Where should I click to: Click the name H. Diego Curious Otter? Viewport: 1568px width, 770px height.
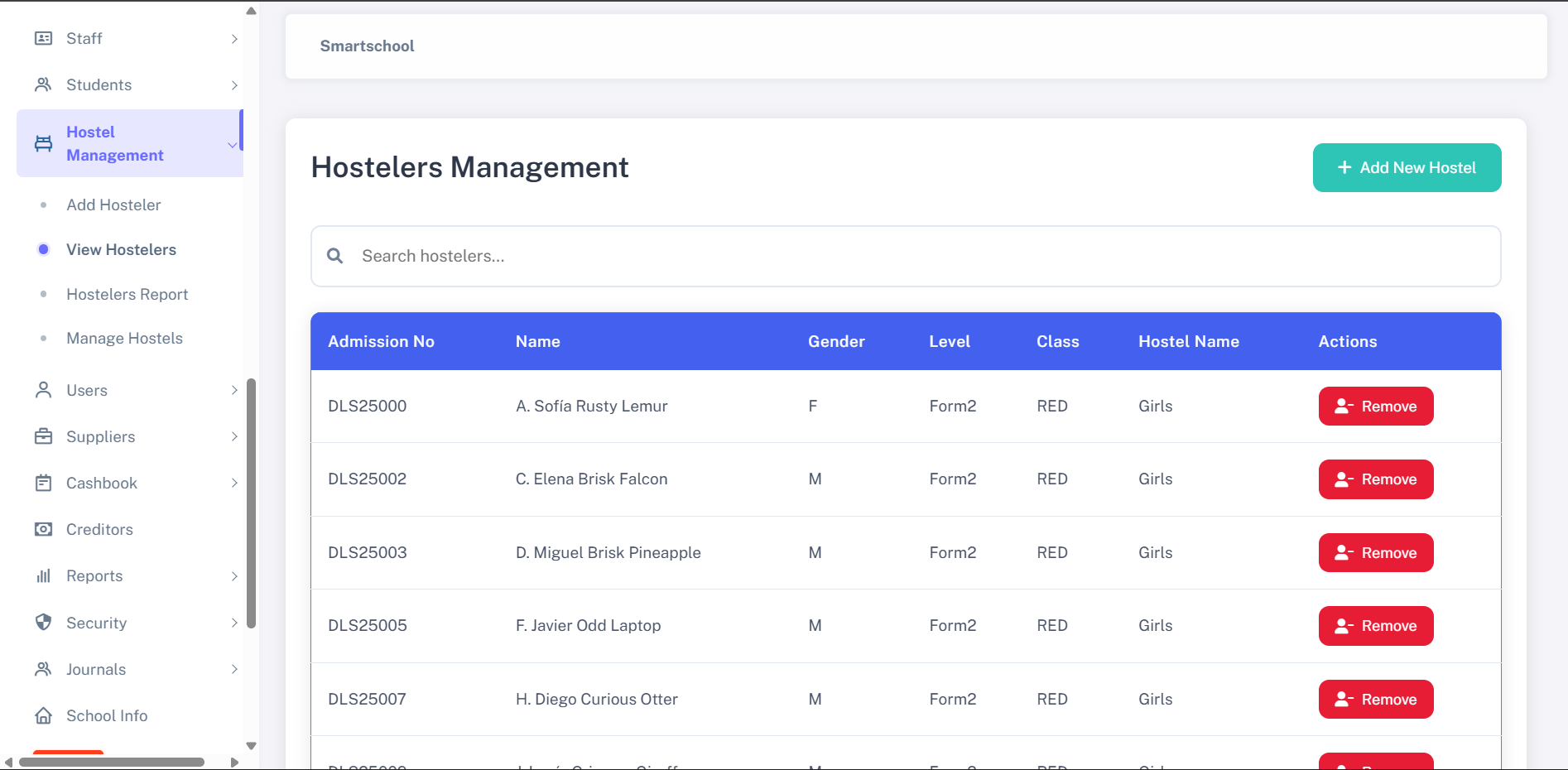point(597,699)
